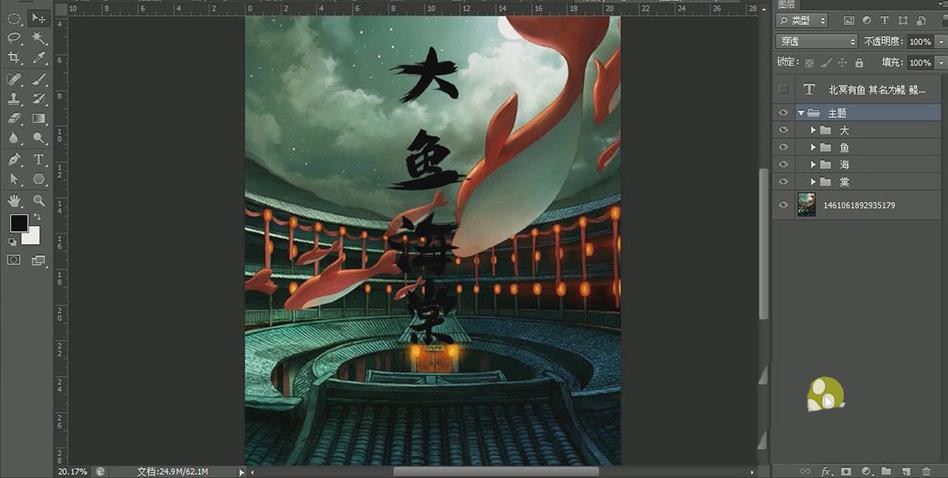948x478 pixels.
Task: Filter layers by smart objects
Action: tap(921, 21)
